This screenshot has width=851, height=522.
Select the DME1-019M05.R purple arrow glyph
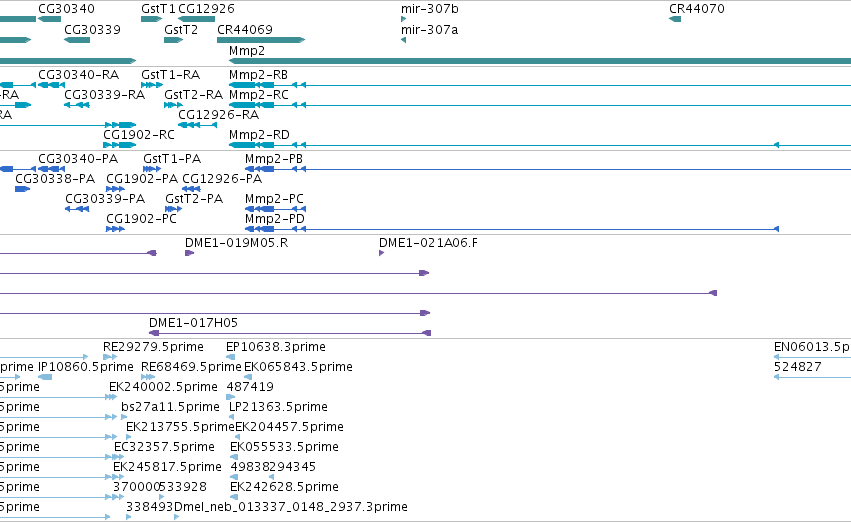189,253
